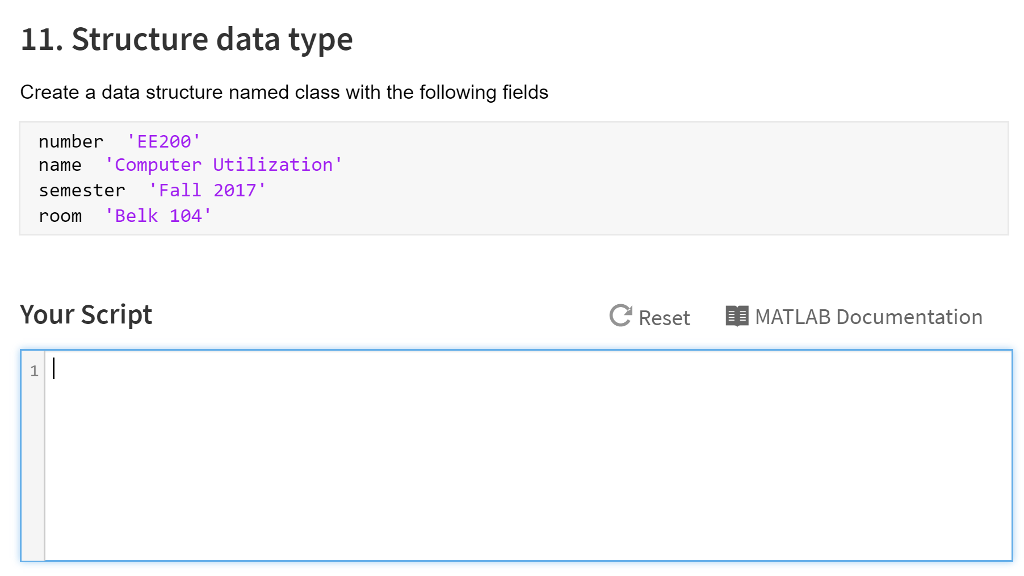Click the Your Script section heading
This screenshot has height=576, width=1024.
(85, 314)
